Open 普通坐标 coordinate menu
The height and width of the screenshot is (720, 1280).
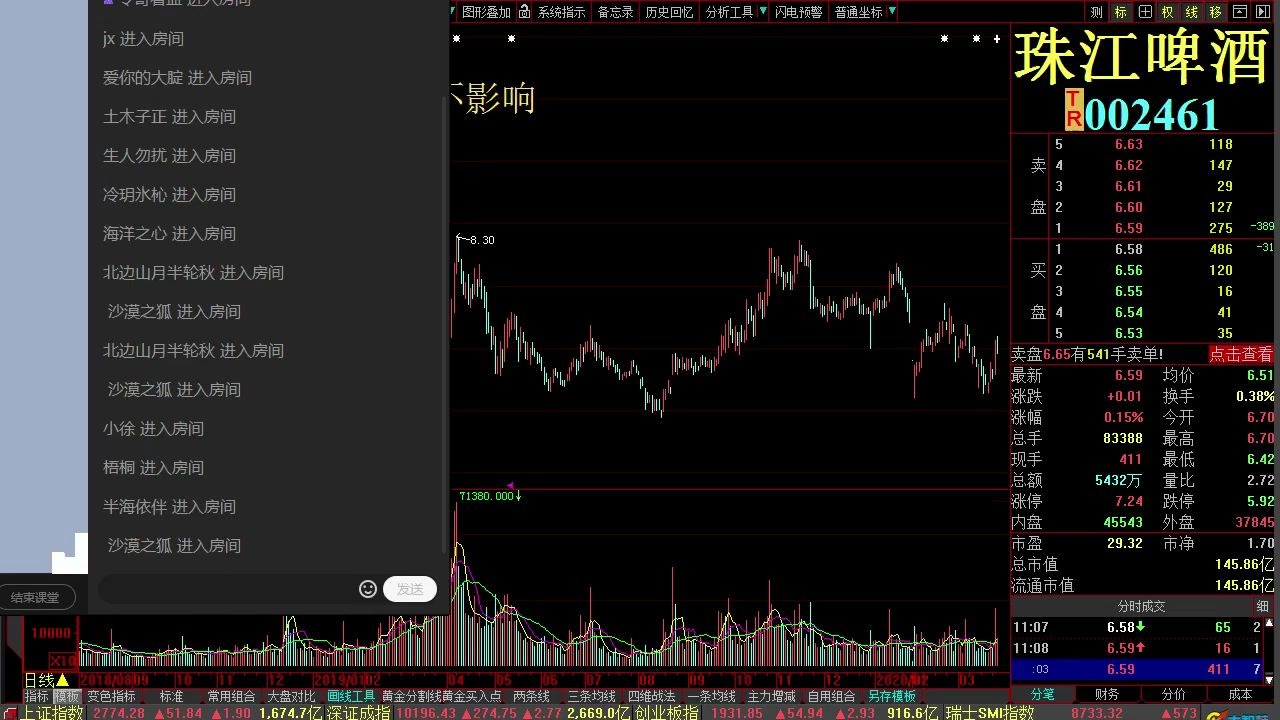click(x=858, y=12)
